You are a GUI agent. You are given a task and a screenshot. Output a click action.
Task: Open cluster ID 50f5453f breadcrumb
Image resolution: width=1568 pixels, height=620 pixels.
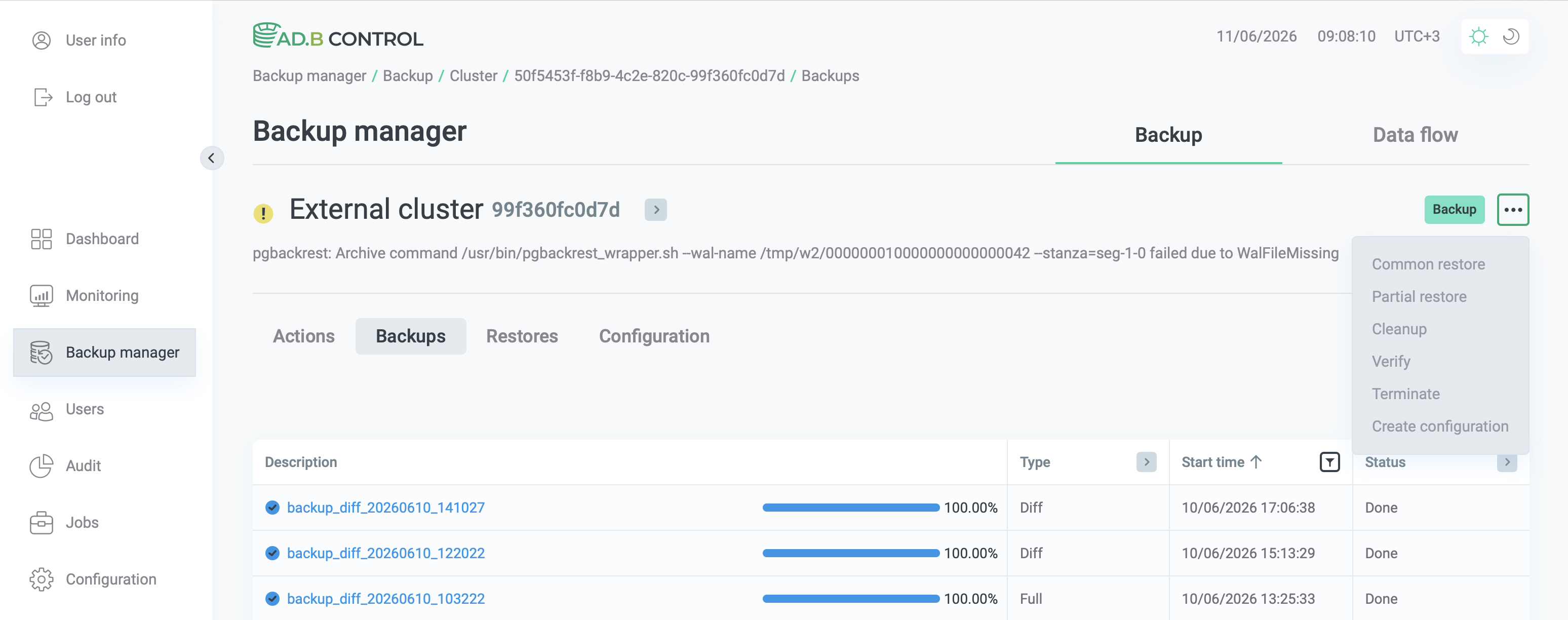(x=649, y=76)
